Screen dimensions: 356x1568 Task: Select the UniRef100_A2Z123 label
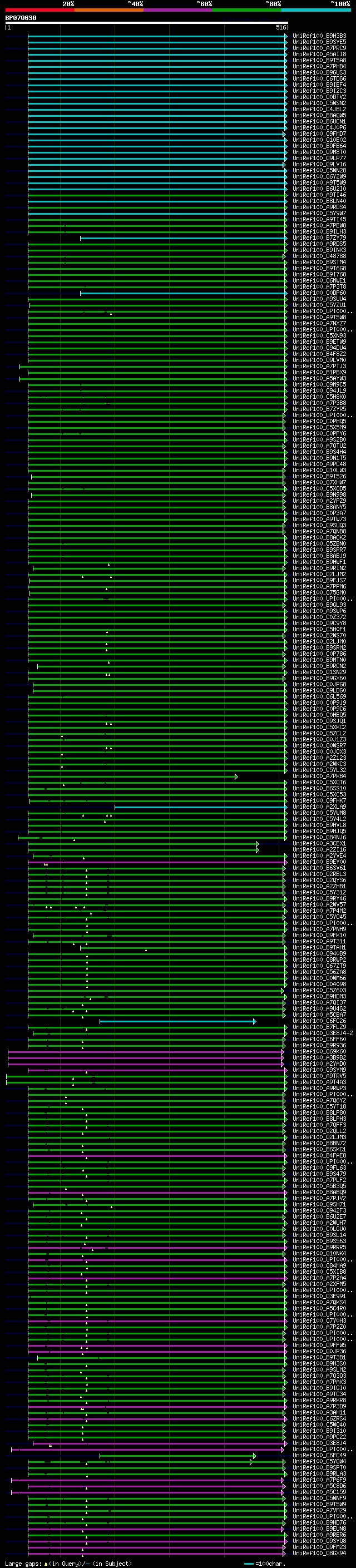coord(319,758)
